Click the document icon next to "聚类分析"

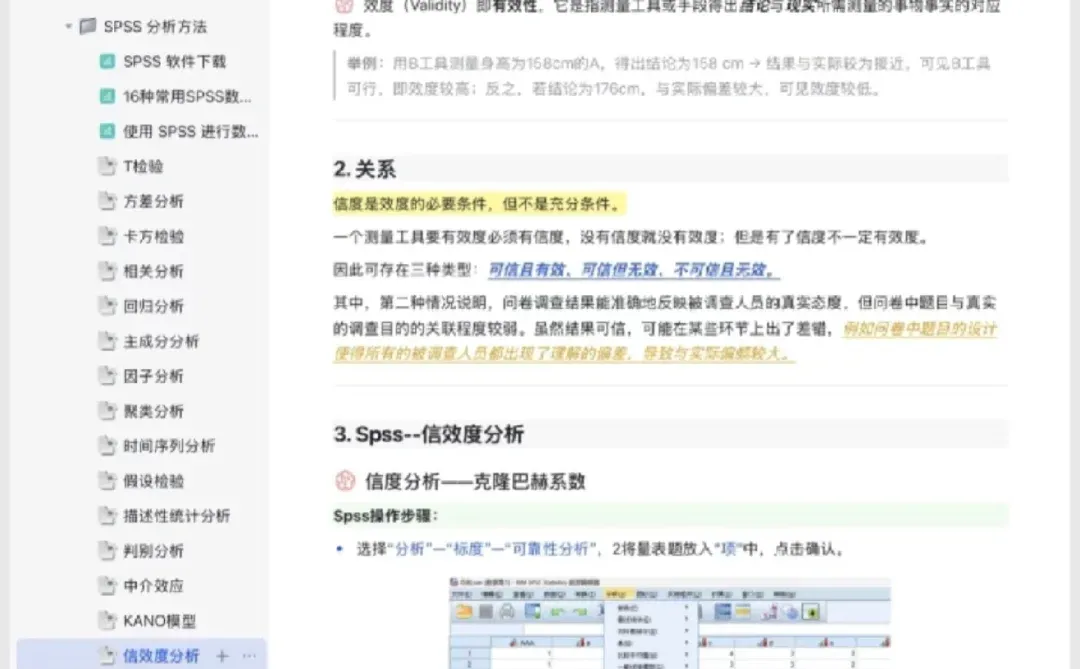(108, 410)
